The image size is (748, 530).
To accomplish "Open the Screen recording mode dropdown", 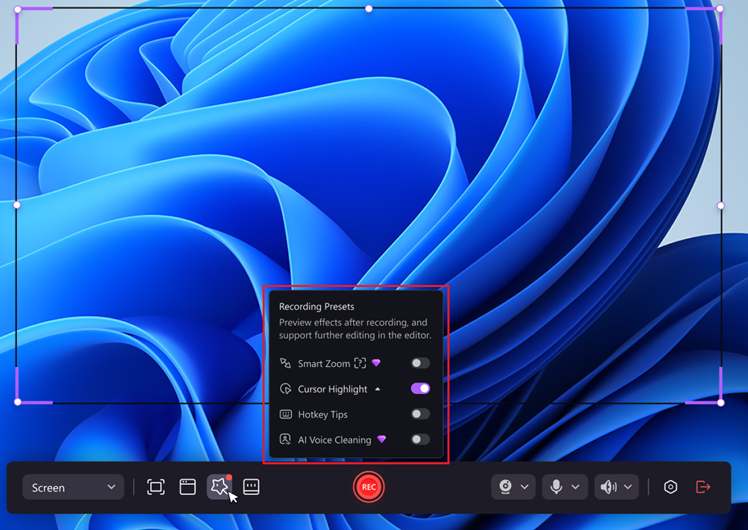I will coord(73,487).
